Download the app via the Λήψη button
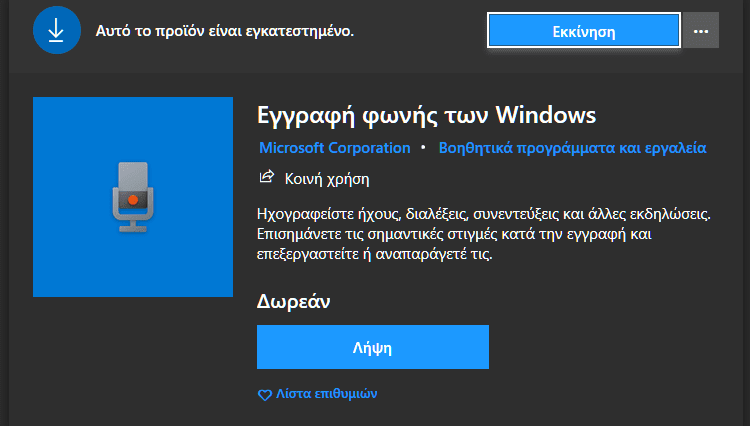 pos(373,347)
